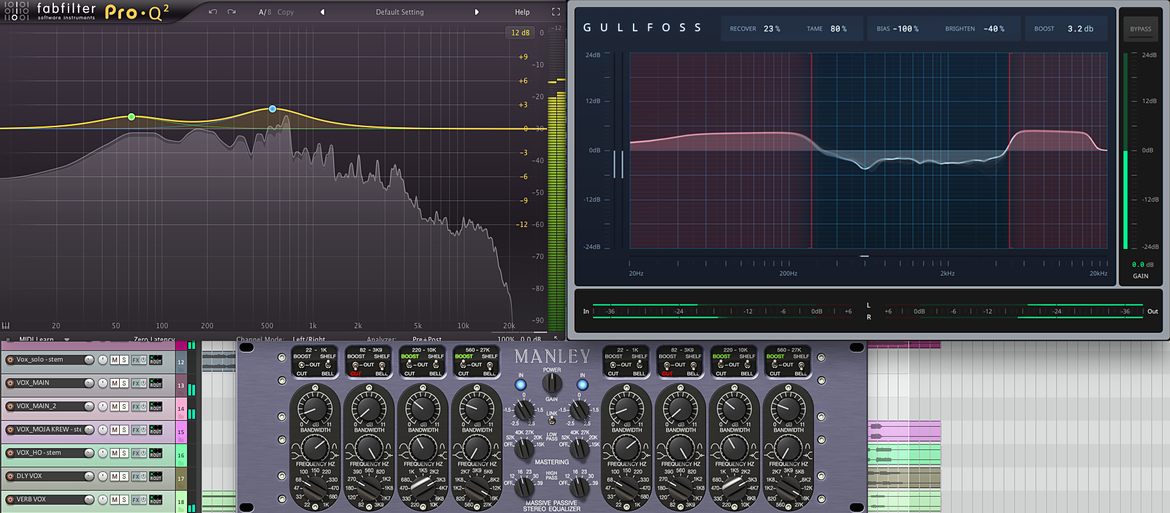Click left channel Manley high pass knob

click(x=524, y=488)
